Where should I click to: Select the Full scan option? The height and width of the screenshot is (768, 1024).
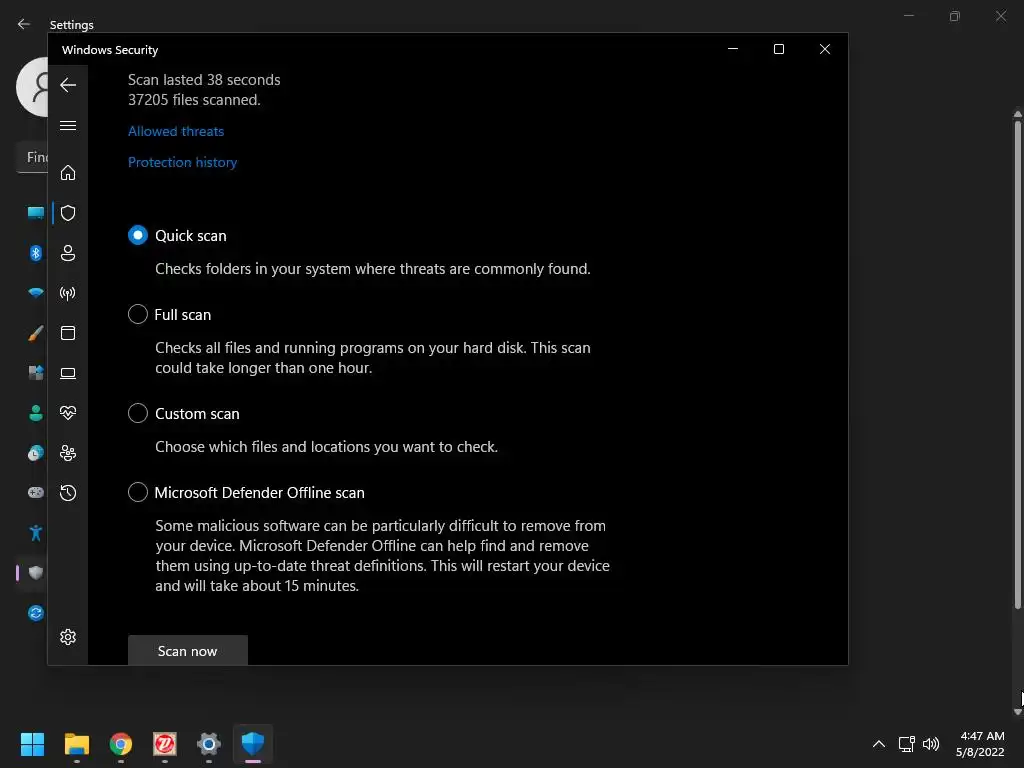[x=138, y=314]
